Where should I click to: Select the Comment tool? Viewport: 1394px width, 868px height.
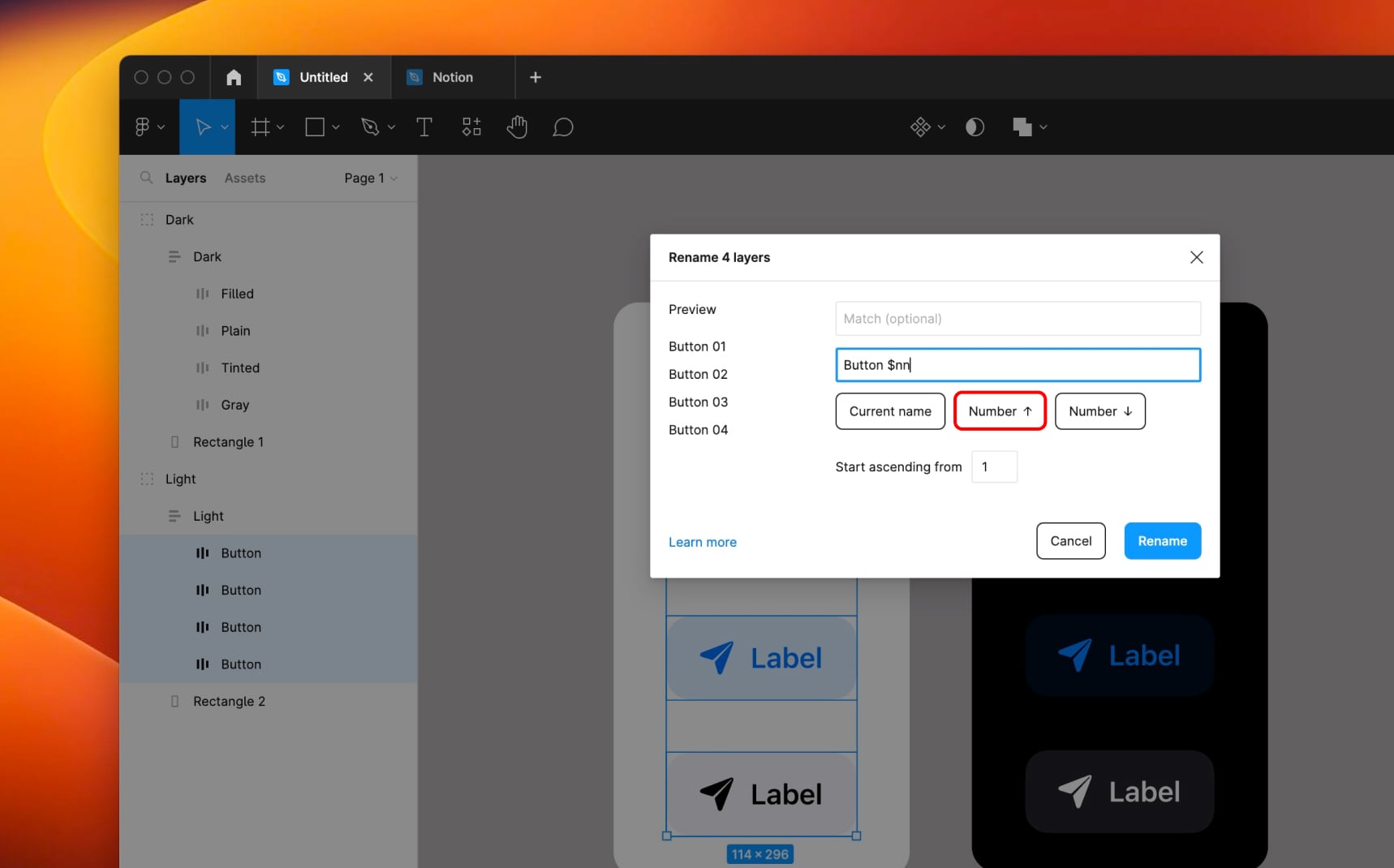tap(563, 127)
